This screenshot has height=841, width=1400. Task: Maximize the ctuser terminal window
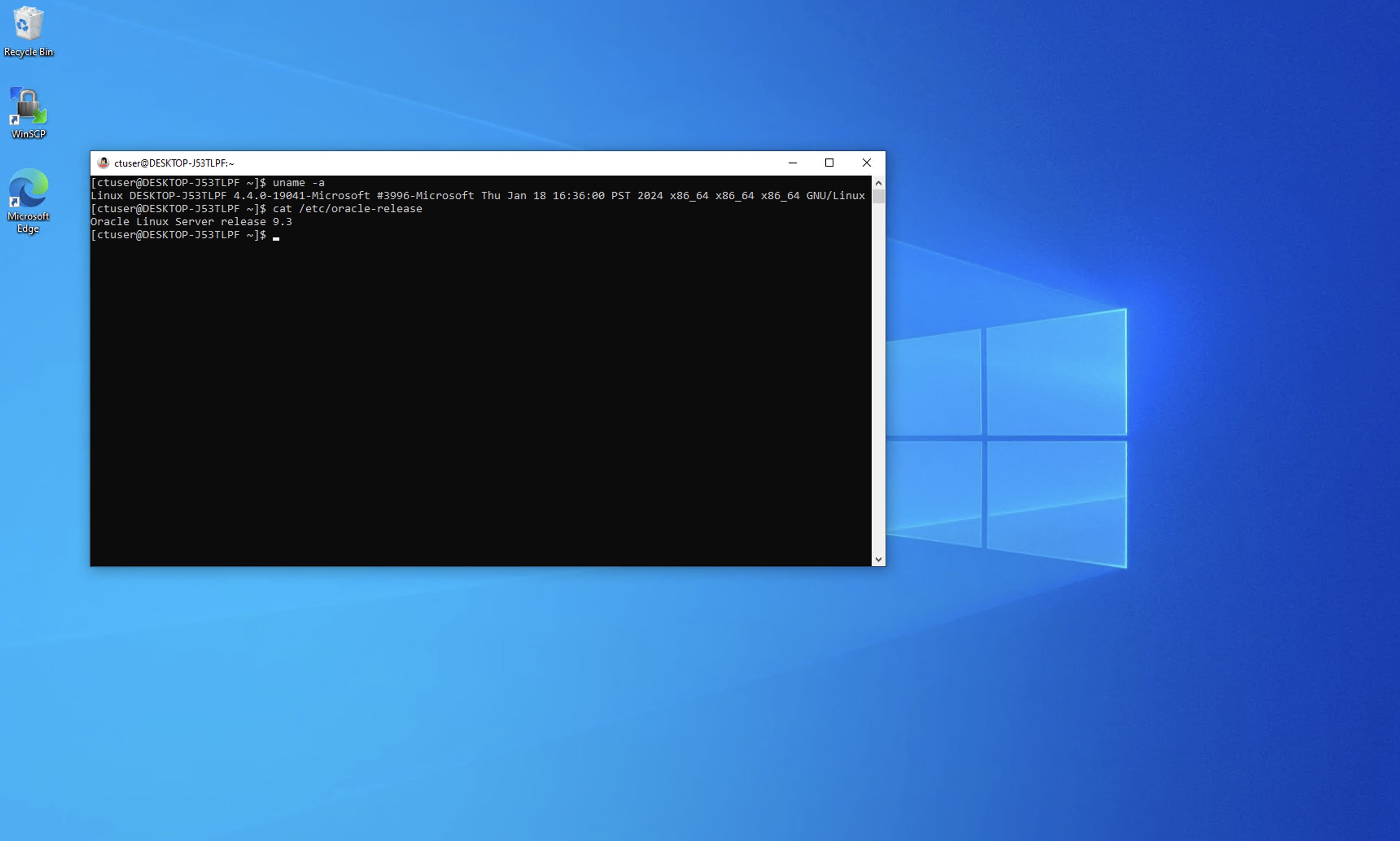829,163
